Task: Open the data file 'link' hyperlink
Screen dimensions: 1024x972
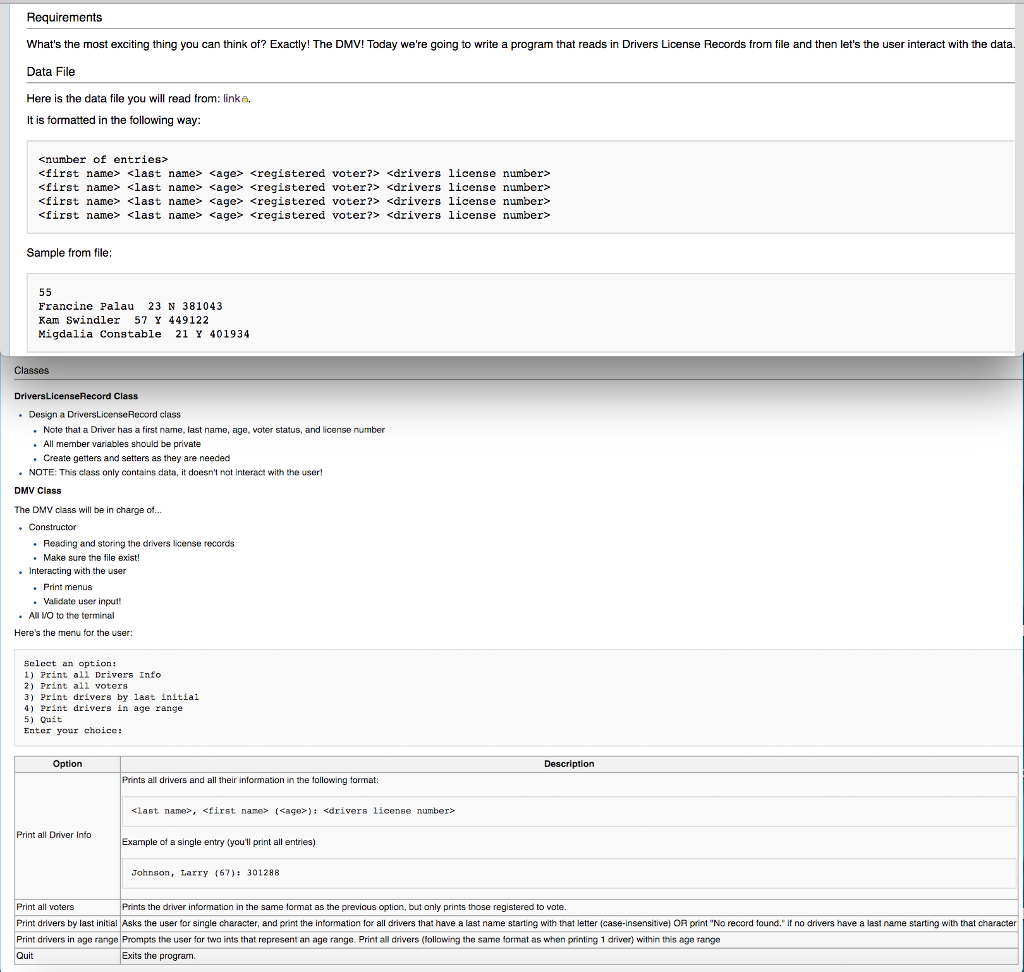Action: point(232,99)
